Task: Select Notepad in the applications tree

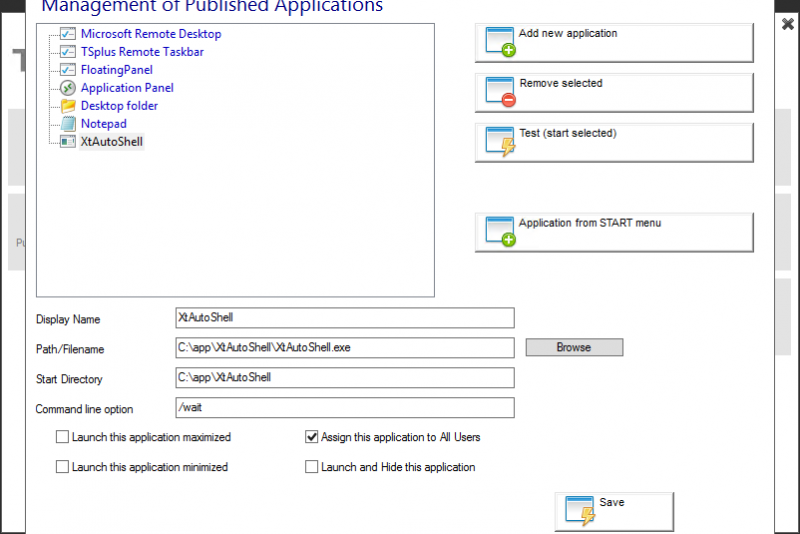Action: [x=103, y=124]
